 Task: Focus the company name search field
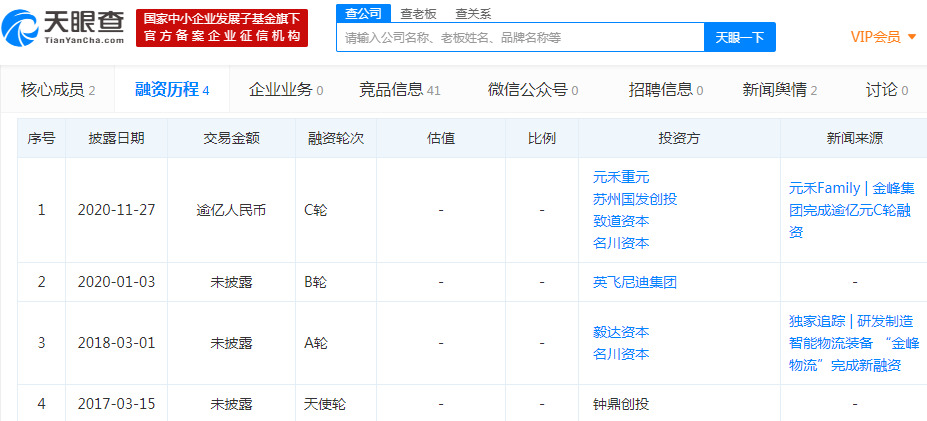(x=520, y=37)
